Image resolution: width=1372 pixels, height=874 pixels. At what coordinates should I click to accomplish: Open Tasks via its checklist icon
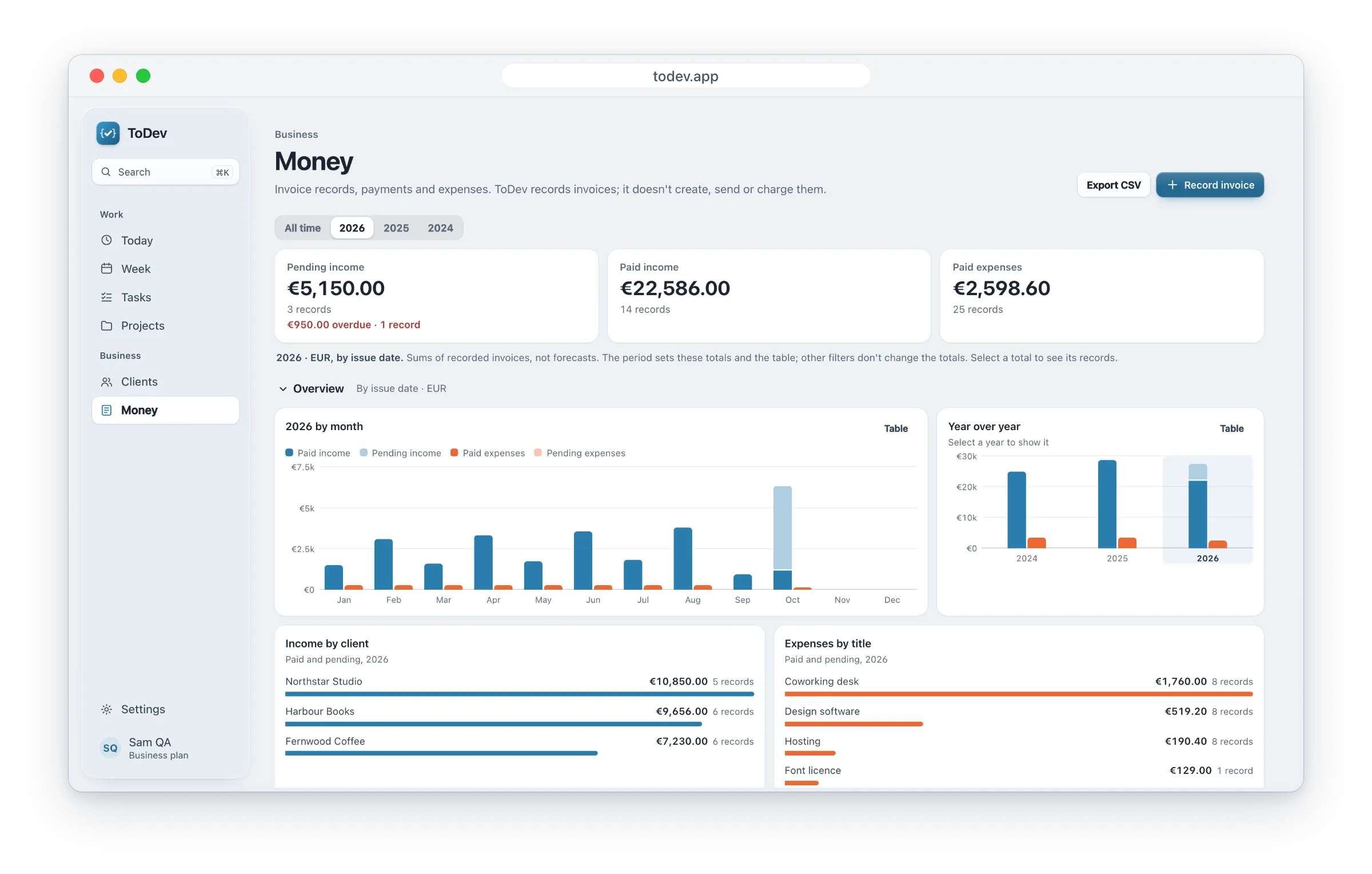tap(106, 297)
